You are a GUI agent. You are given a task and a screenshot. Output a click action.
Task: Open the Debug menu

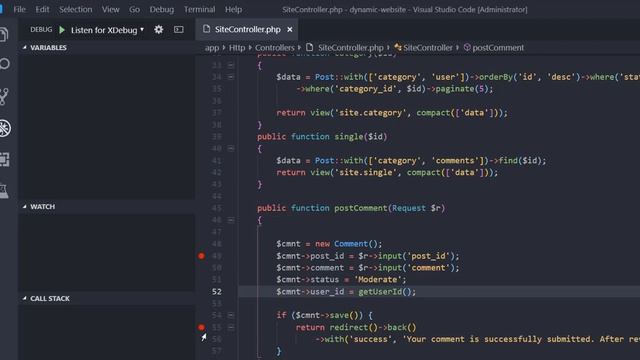[162, 9]
